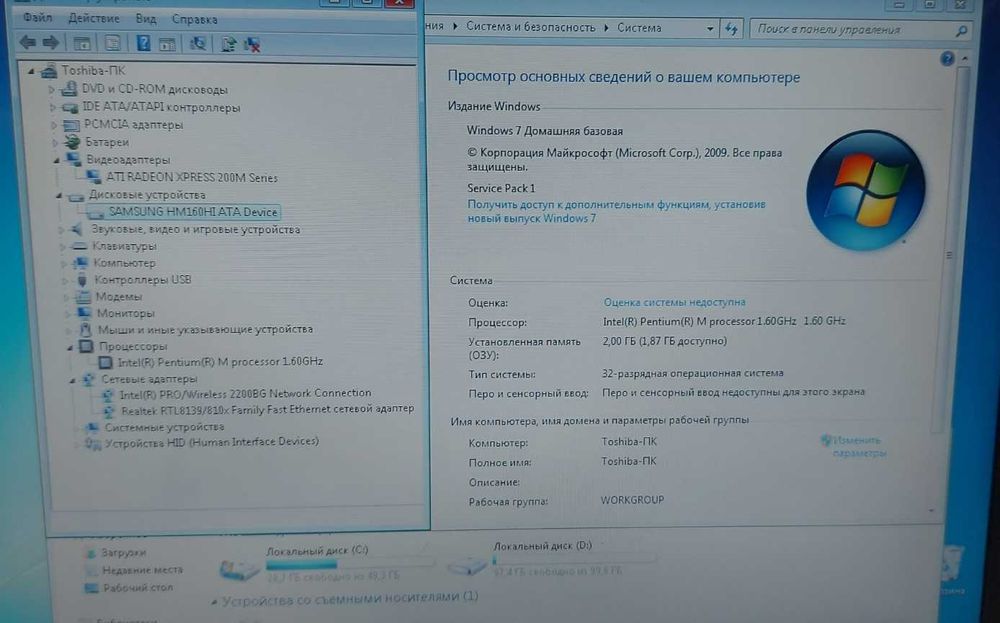
Task: Uninstall device toolbar icon with red X
Action: pos(252,45)
